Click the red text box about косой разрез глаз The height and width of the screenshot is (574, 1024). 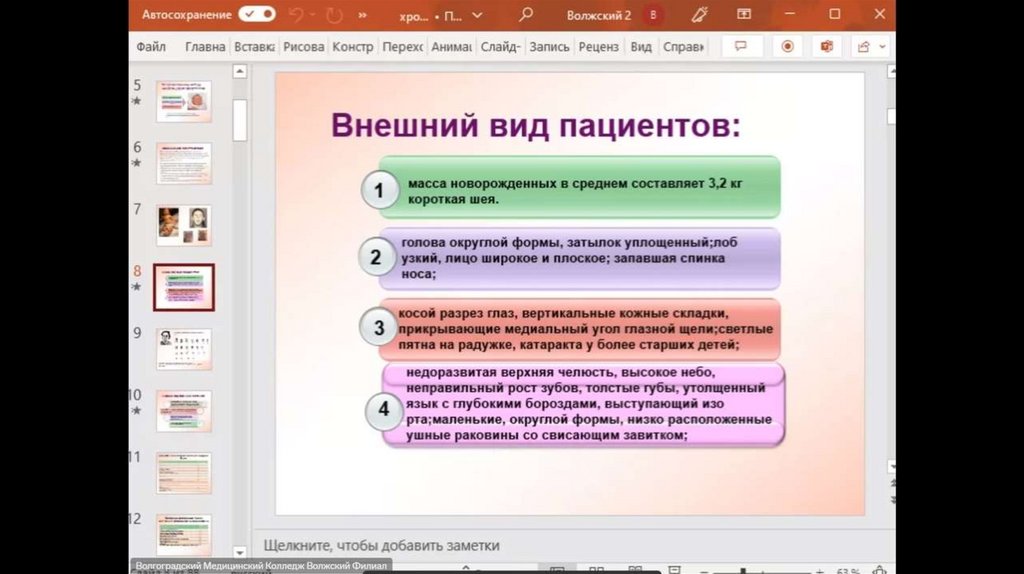580,329
